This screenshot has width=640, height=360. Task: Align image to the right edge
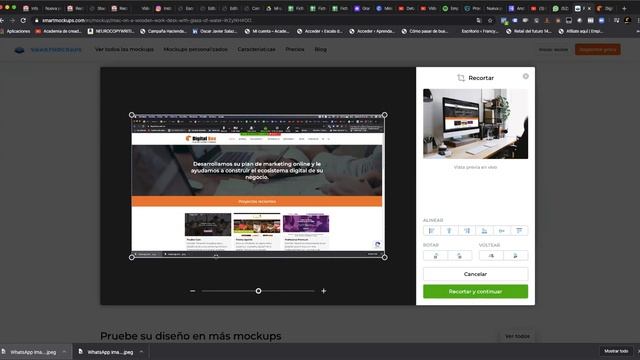[467, 231]
